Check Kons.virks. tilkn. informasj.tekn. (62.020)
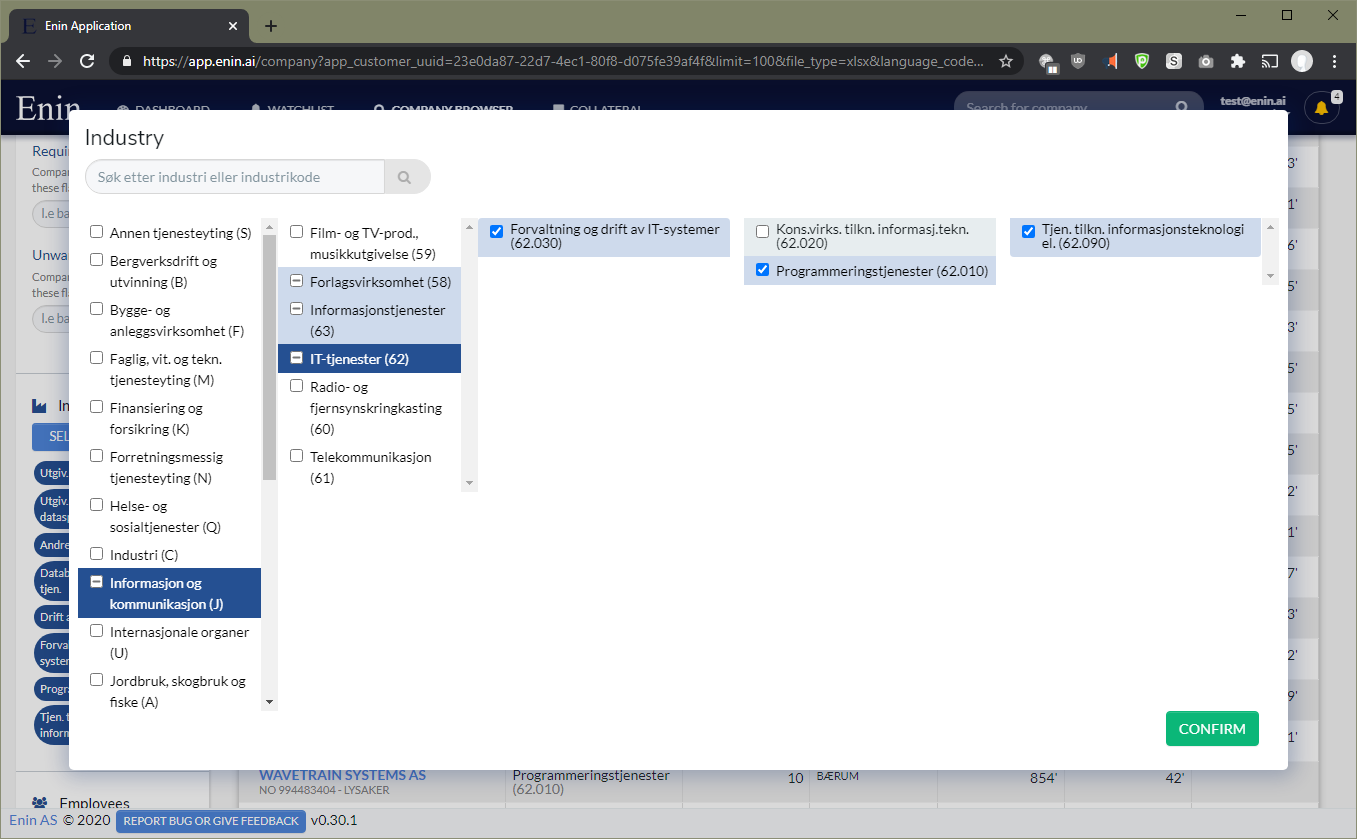Image resolution: width=1357 pixels, height=839 pixels. 763,232
